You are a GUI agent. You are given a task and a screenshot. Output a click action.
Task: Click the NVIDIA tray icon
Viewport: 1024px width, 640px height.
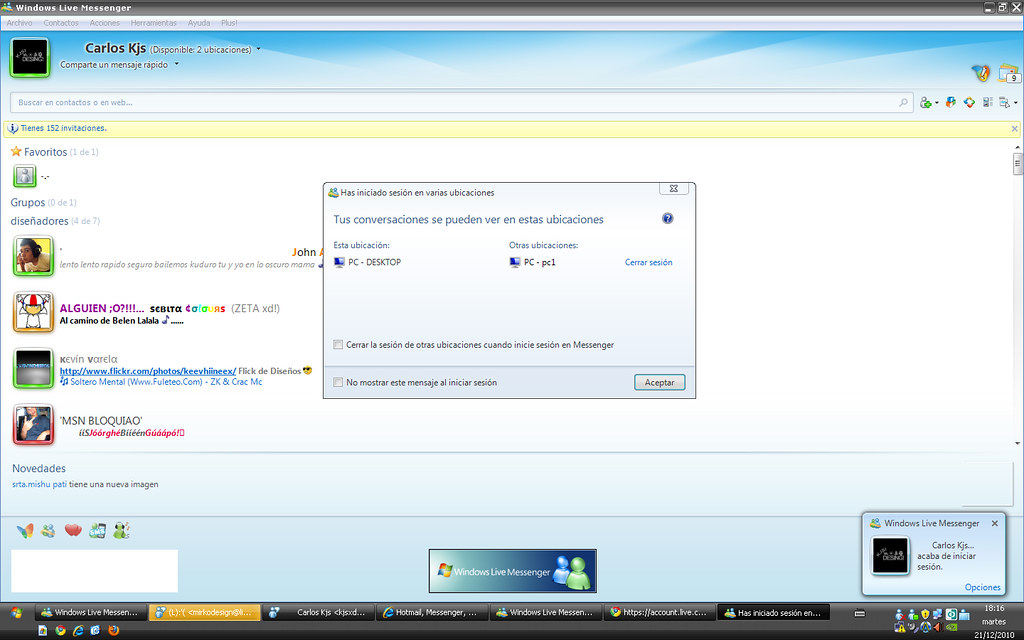pos(951,628)
